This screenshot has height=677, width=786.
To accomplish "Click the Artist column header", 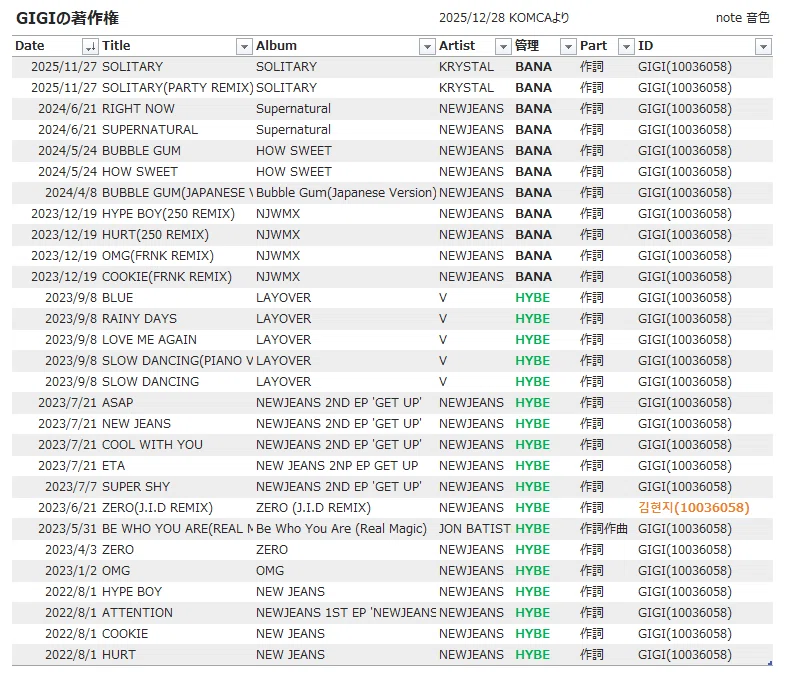I will click(x=457, y=46).
